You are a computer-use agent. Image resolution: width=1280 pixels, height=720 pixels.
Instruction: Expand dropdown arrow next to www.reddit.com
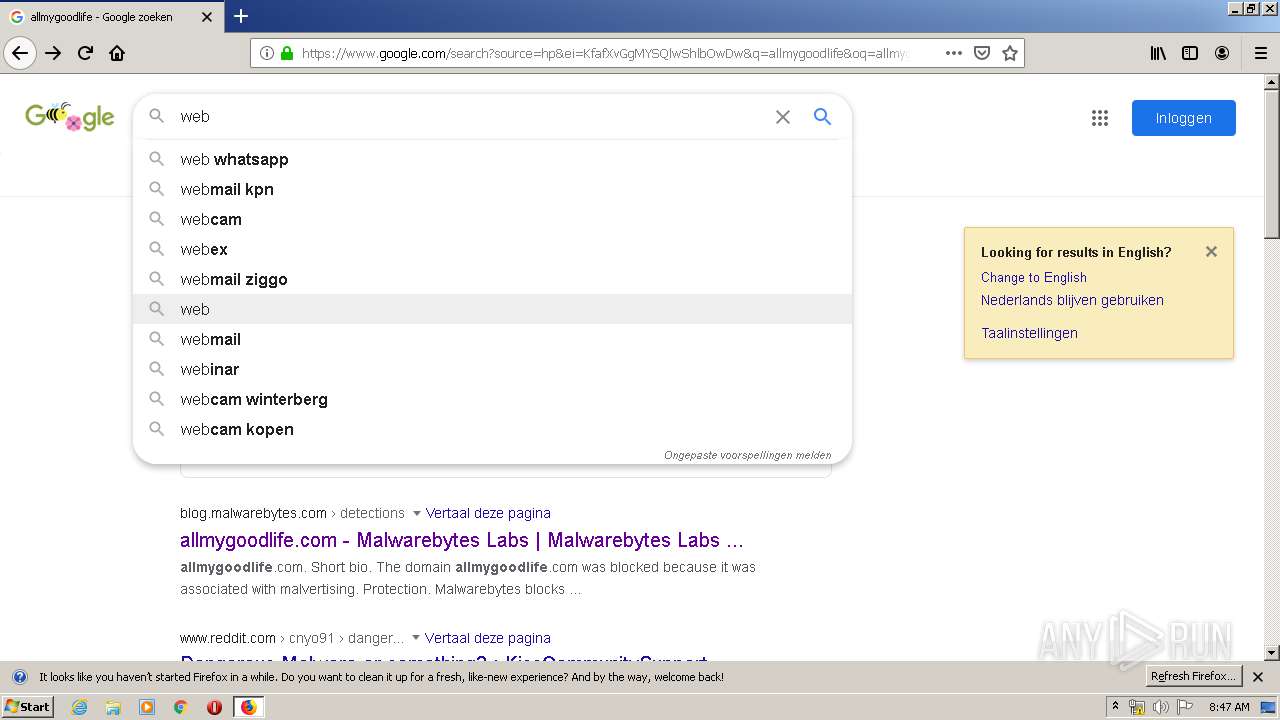point(416,638)
